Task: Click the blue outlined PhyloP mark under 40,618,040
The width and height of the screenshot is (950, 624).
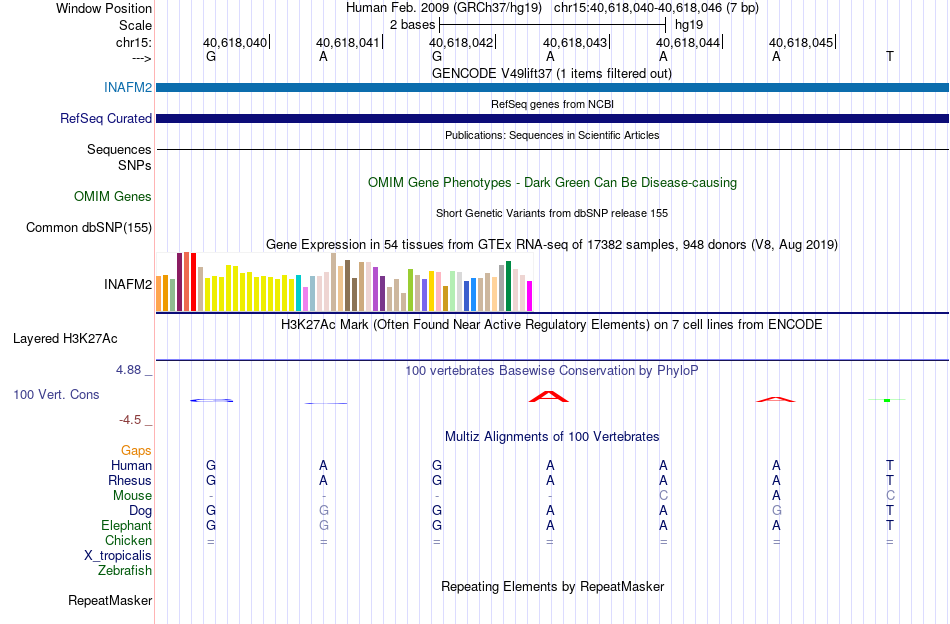Action: pyautogui.click(x=211, y=400)
